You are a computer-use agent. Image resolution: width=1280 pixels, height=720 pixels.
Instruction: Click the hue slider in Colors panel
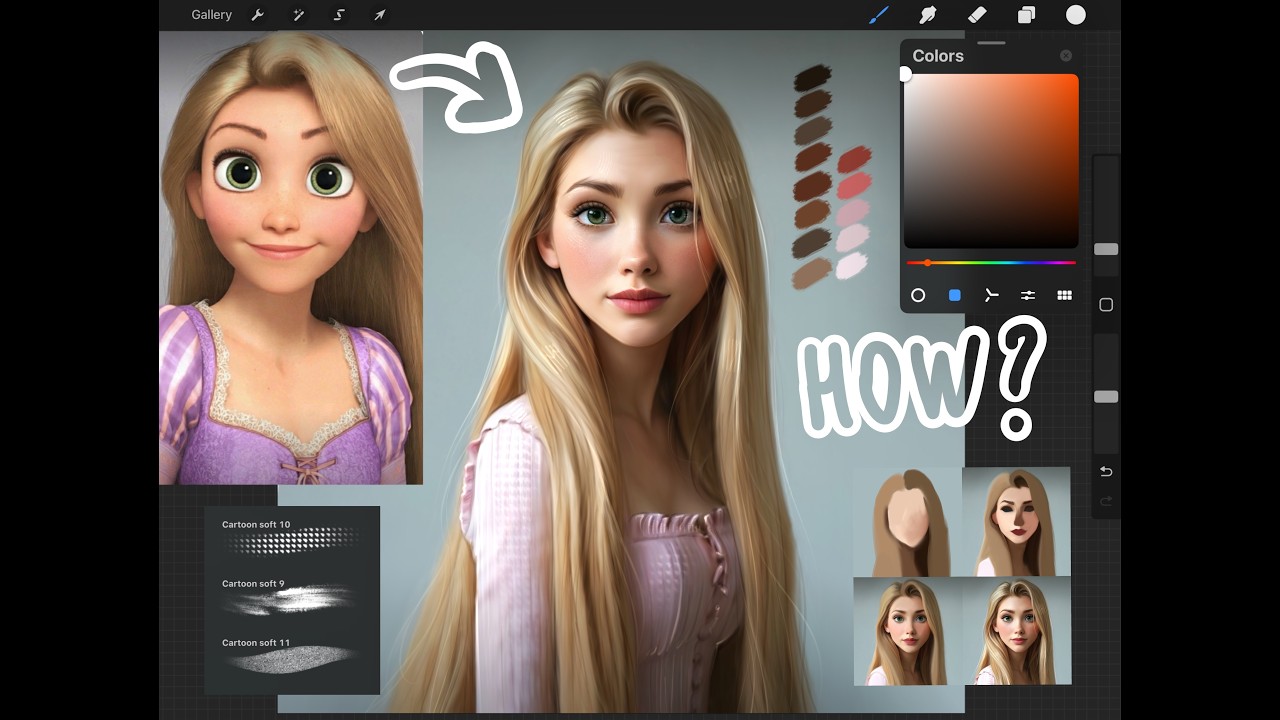(991, 263)
